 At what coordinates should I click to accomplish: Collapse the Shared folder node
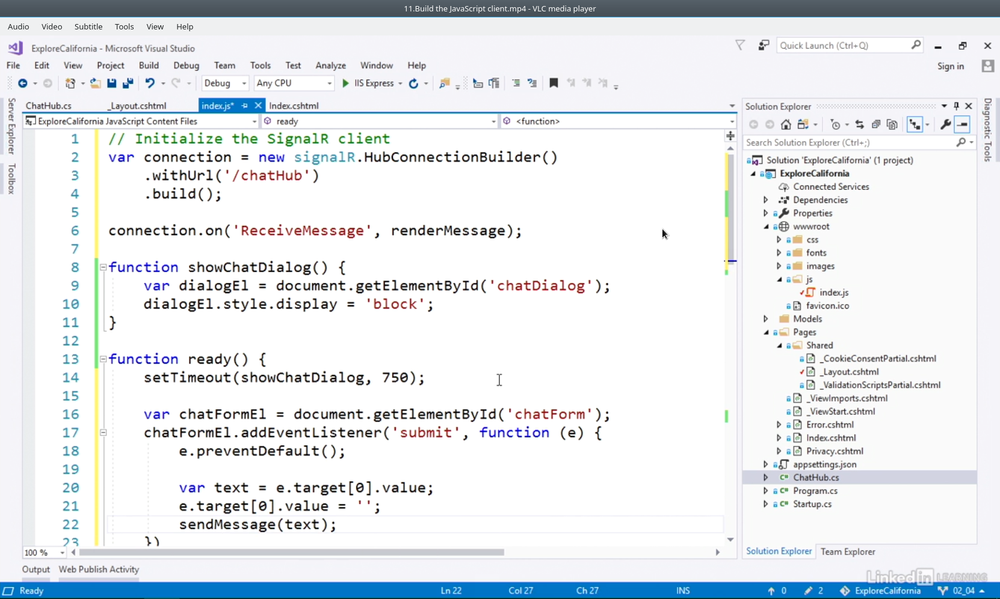tap(779, 346)
